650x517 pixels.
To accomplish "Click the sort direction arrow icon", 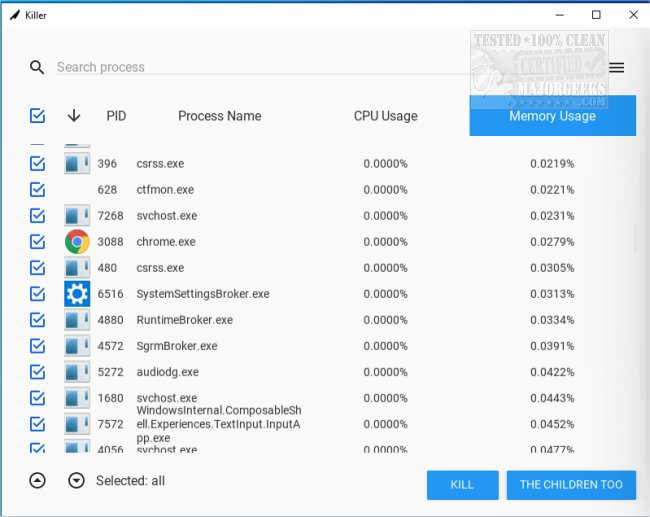I will tap(74, 116).
